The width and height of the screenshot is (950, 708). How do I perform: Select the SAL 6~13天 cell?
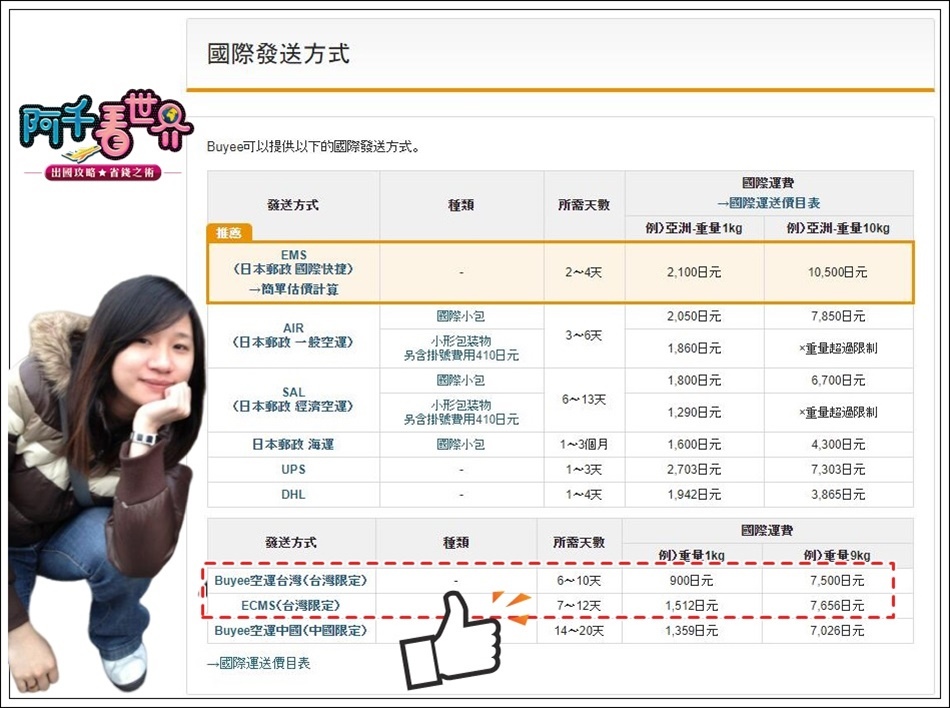584,400
